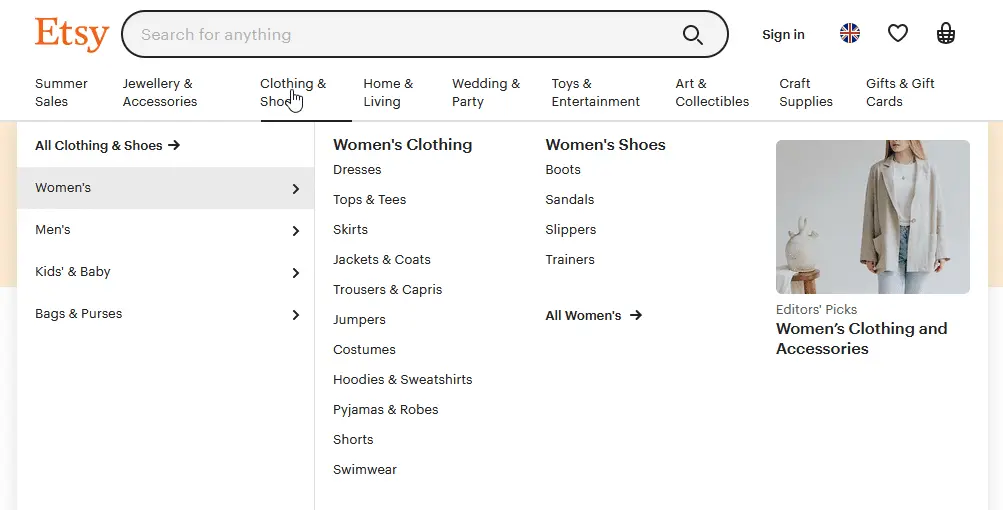Open favourites via the heart icon
This screenshot has height=510, width=1003.
click(898, 34)
